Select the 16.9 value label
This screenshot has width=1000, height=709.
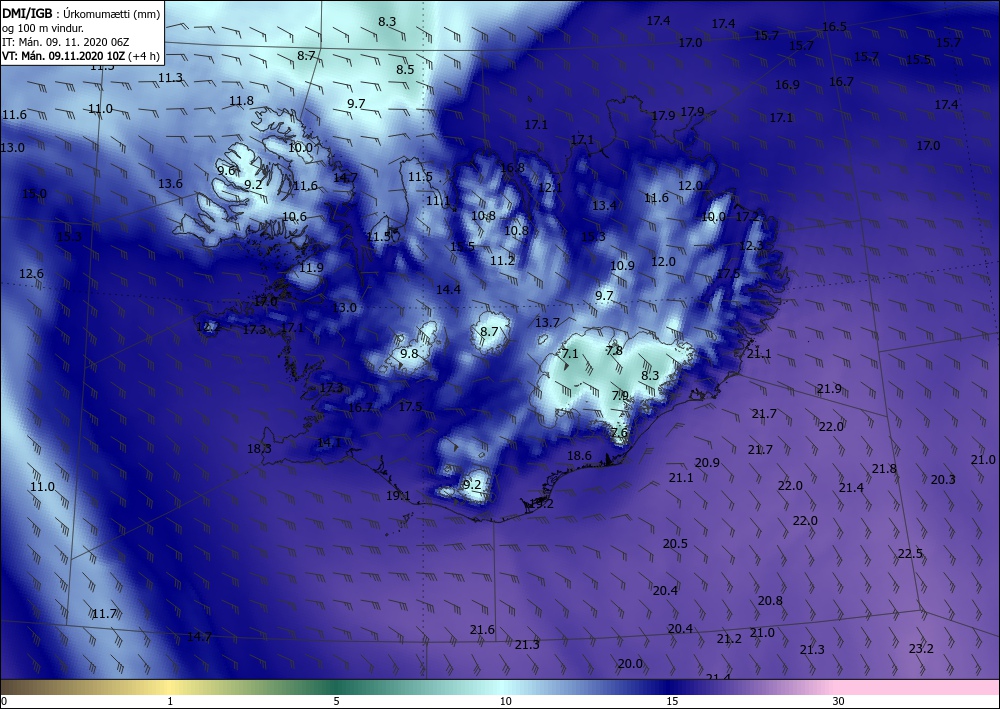click(x=788, y=84)
